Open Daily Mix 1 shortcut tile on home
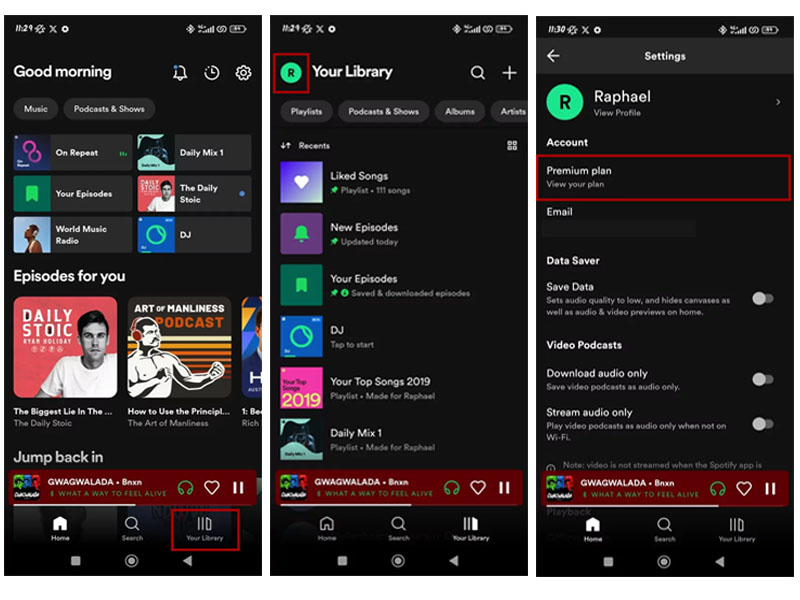 coord(194,153)
